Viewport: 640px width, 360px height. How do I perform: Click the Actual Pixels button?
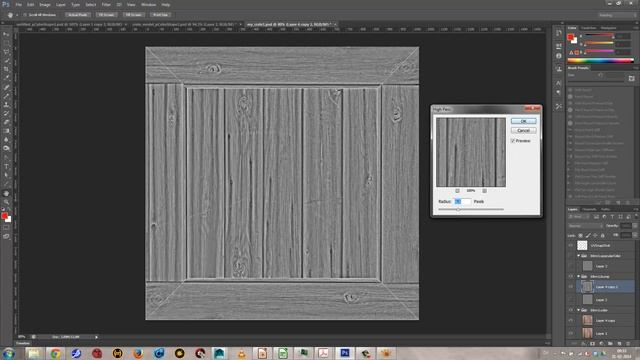click(78, 15)
